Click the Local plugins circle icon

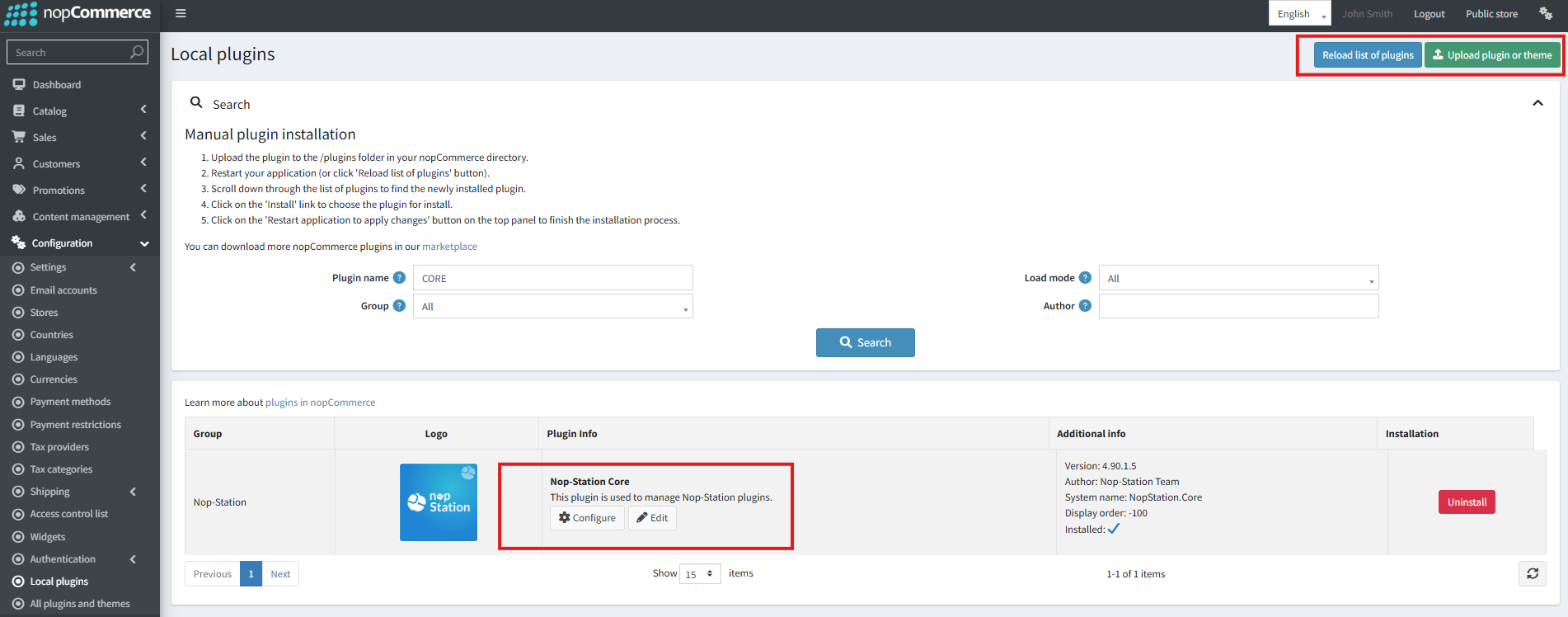pos(18,582)
